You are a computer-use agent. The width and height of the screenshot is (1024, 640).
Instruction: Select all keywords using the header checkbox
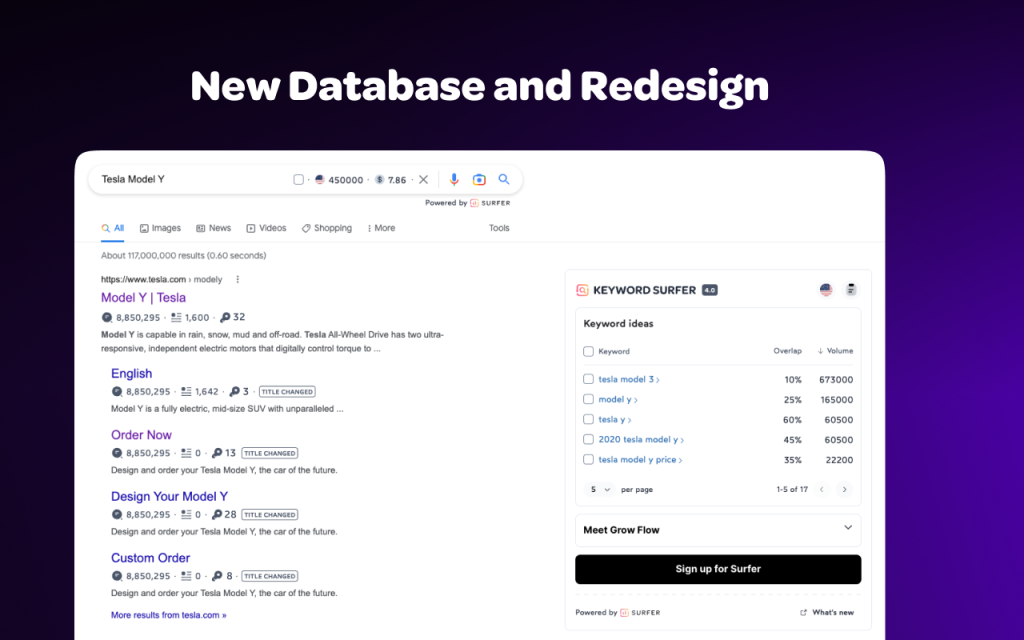[x=588, y=352]
